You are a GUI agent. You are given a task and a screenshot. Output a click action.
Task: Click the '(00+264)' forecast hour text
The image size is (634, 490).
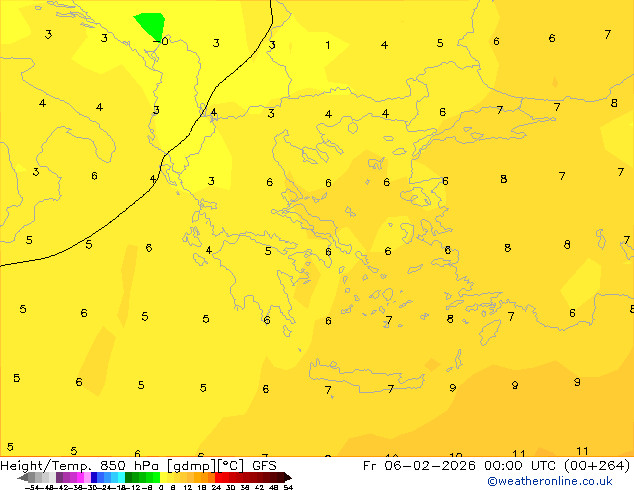click(597, 466)
